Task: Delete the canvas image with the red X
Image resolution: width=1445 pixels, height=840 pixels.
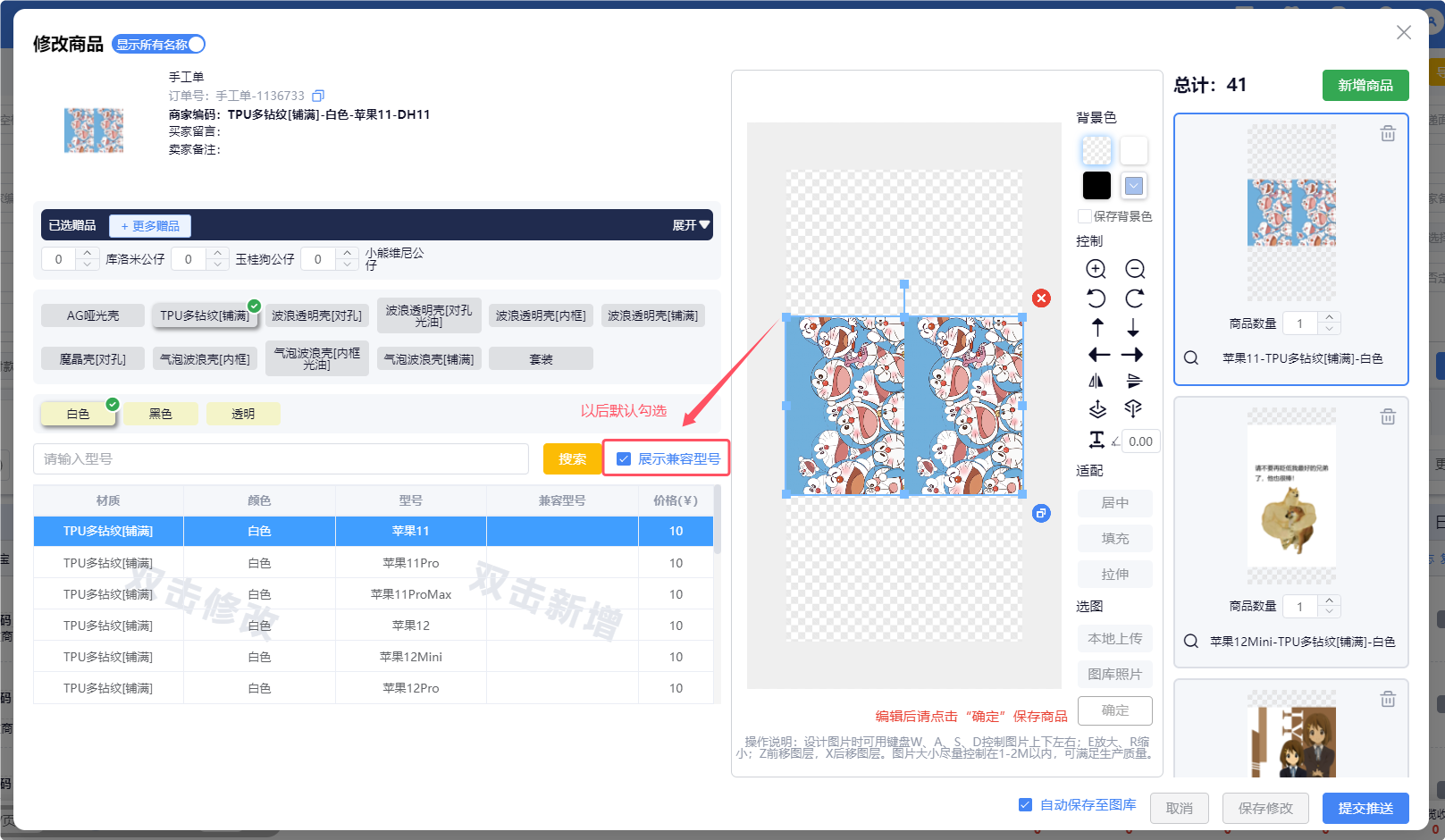Action: pyautogui.click(x=1041, y=298)
